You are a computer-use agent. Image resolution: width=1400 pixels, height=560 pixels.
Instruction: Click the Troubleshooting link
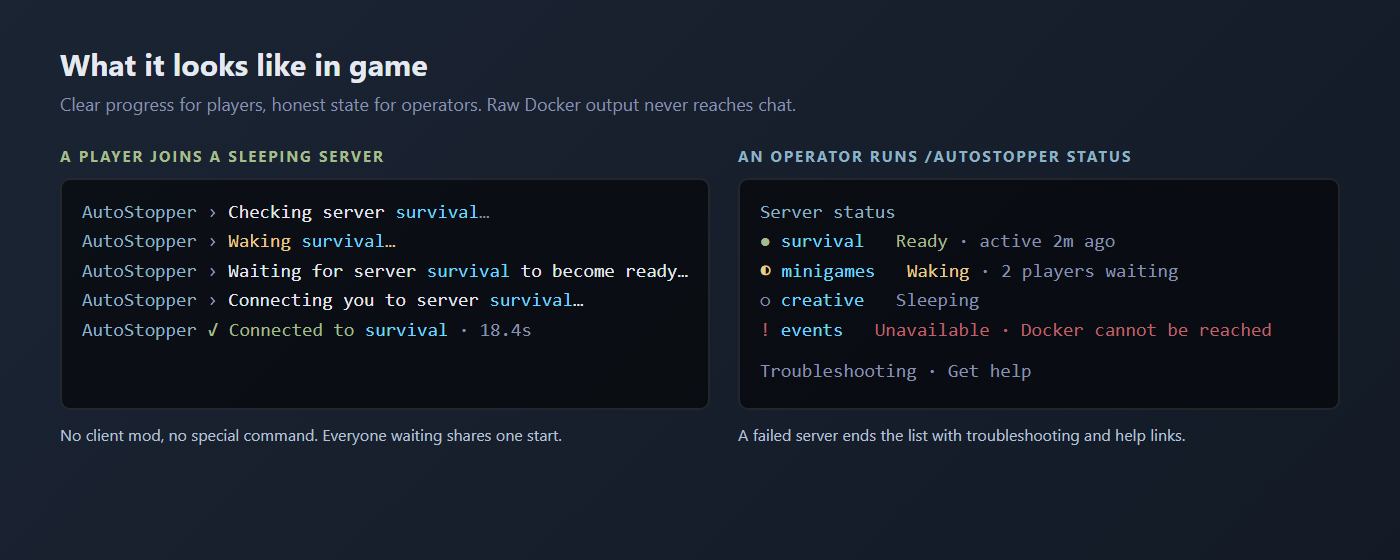(x=838, y=371)
